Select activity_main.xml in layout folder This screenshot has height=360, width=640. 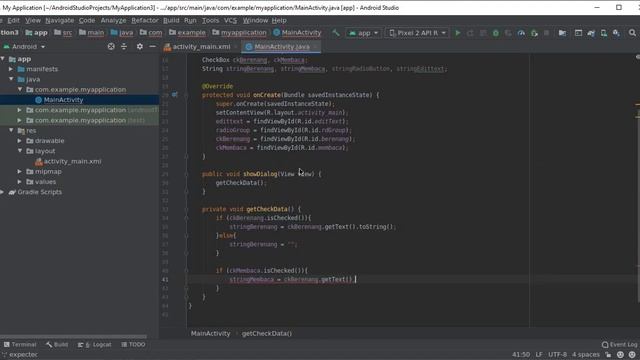coord(72,161)
